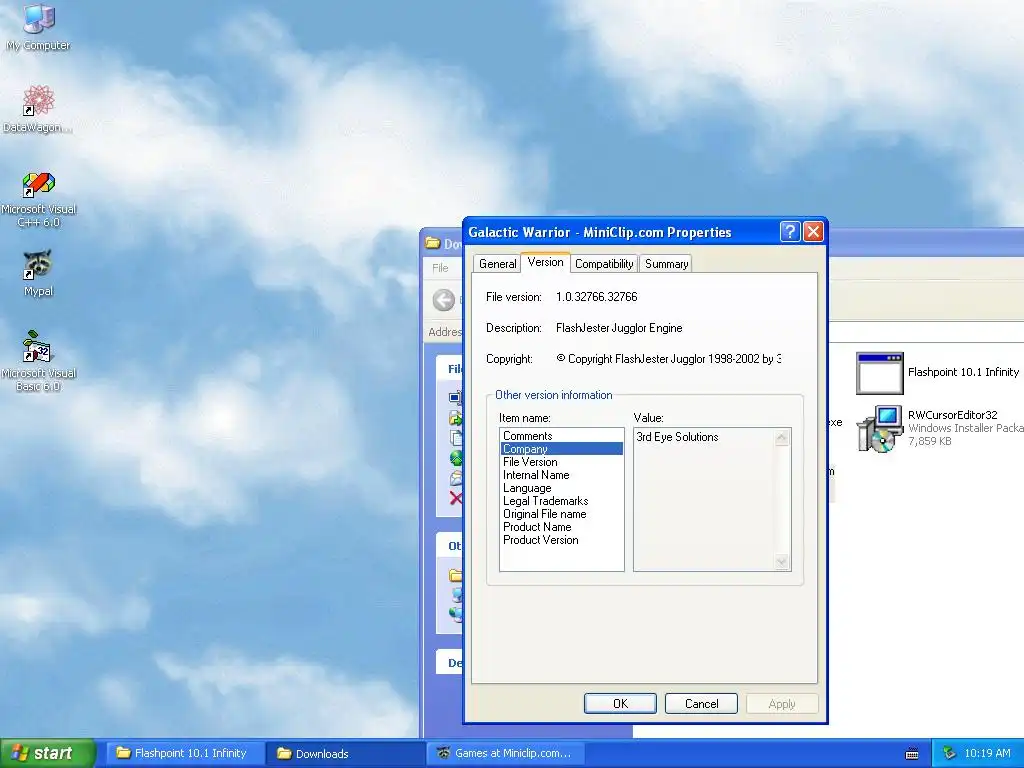Click the 3rd Eye Solutions value text
Image resolution: width=1024 pixels, height=768 pixels.
click(x=677, y=437)
